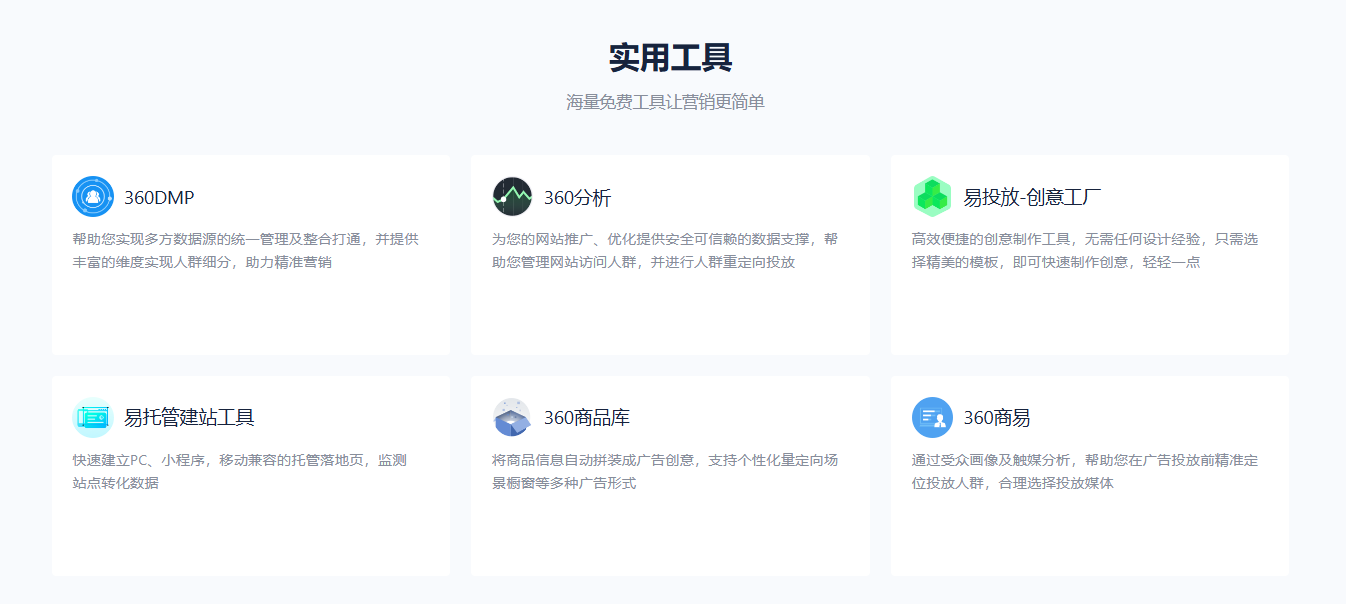Click the description starting 快速建立PC、小程序
The image size is (1346, 604).
(x=239, y=472)
